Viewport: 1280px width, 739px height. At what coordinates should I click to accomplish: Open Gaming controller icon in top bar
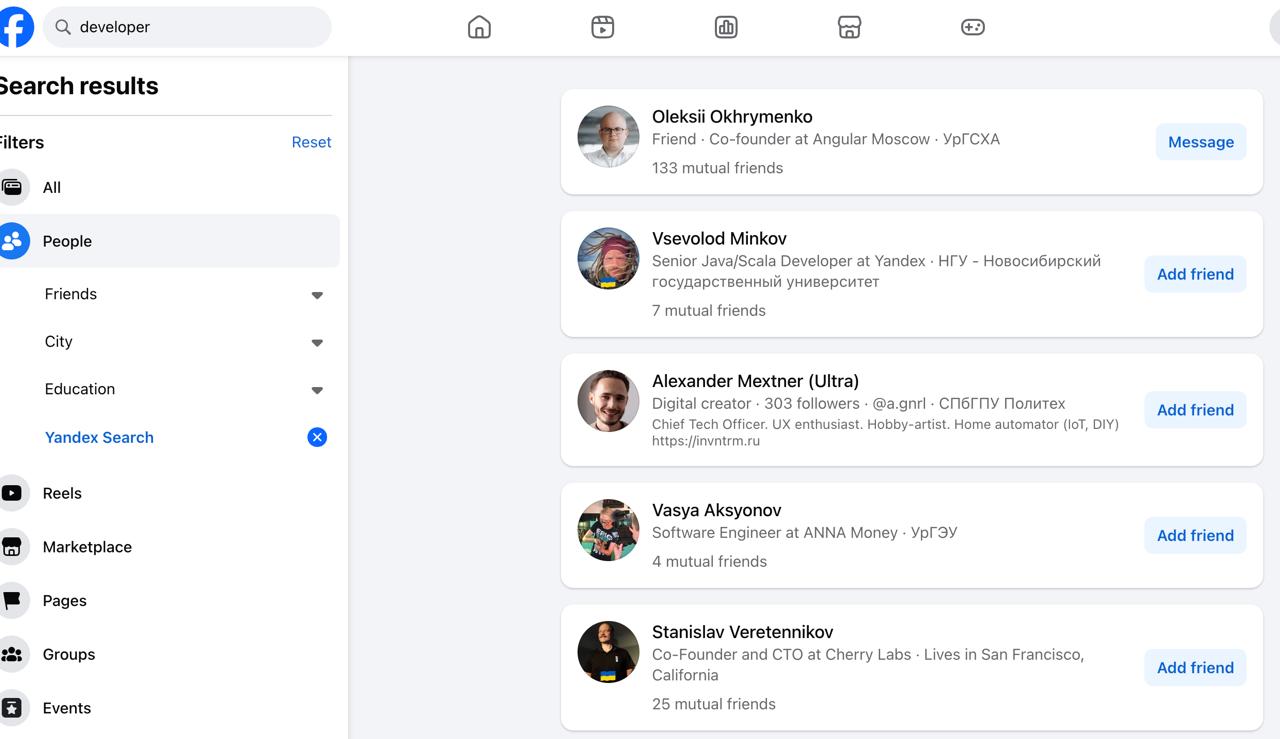point(973,27)
